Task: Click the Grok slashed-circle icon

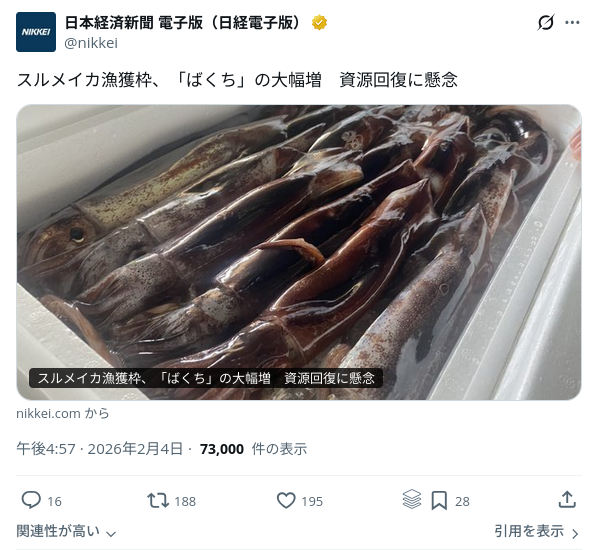Action: pyautogui.click(x=545, y=23)
